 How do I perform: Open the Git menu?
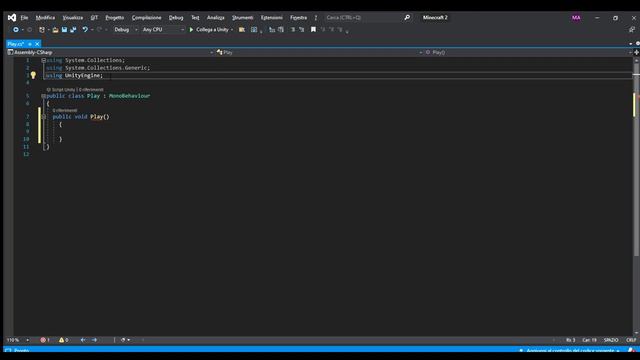[94, 18]
